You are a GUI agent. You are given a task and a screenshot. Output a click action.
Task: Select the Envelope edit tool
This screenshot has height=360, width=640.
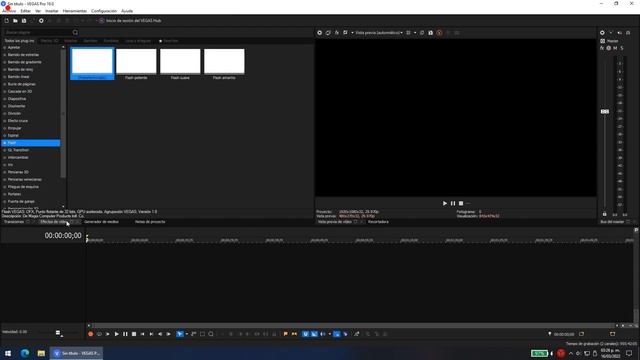click(193, 334)
